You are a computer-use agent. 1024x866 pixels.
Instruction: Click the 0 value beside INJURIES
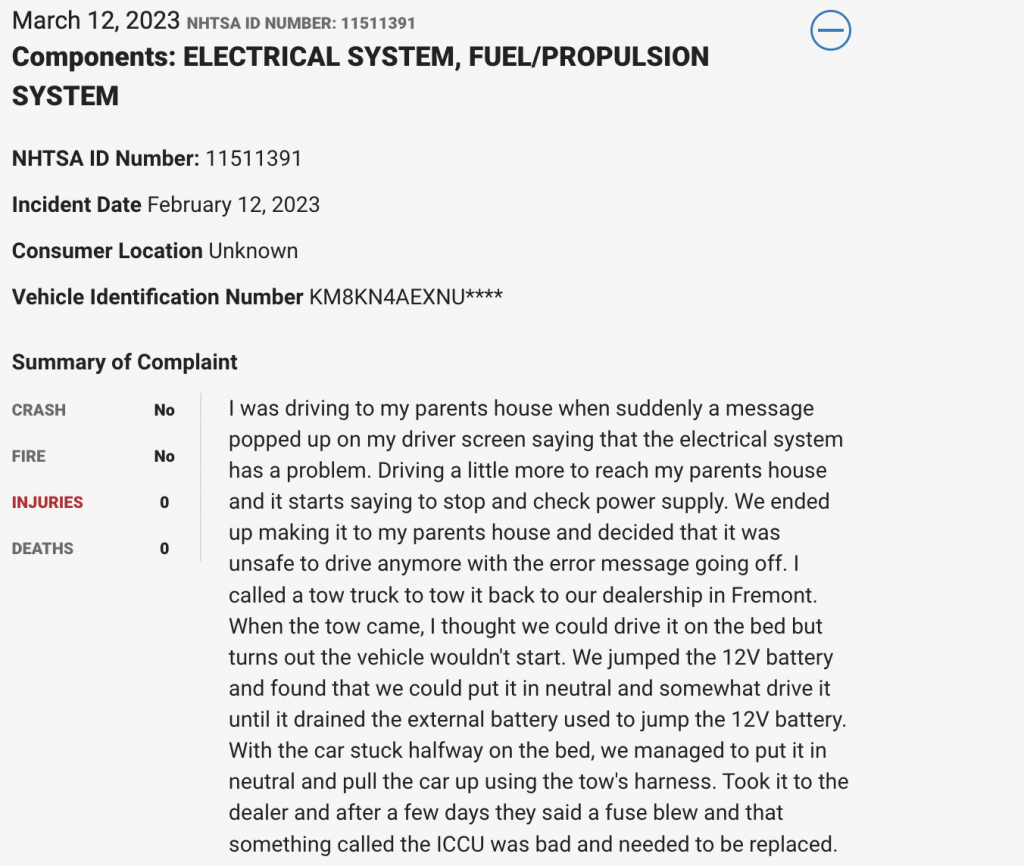pos(165,502)
